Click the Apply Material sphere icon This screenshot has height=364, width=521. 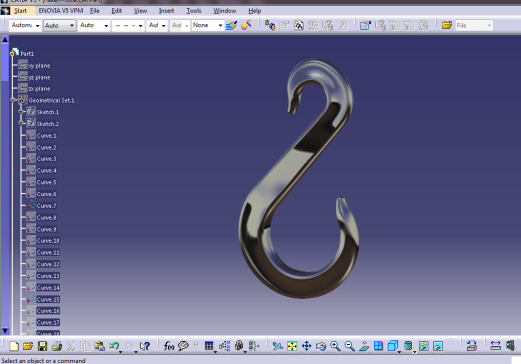[x=246, y=25]
